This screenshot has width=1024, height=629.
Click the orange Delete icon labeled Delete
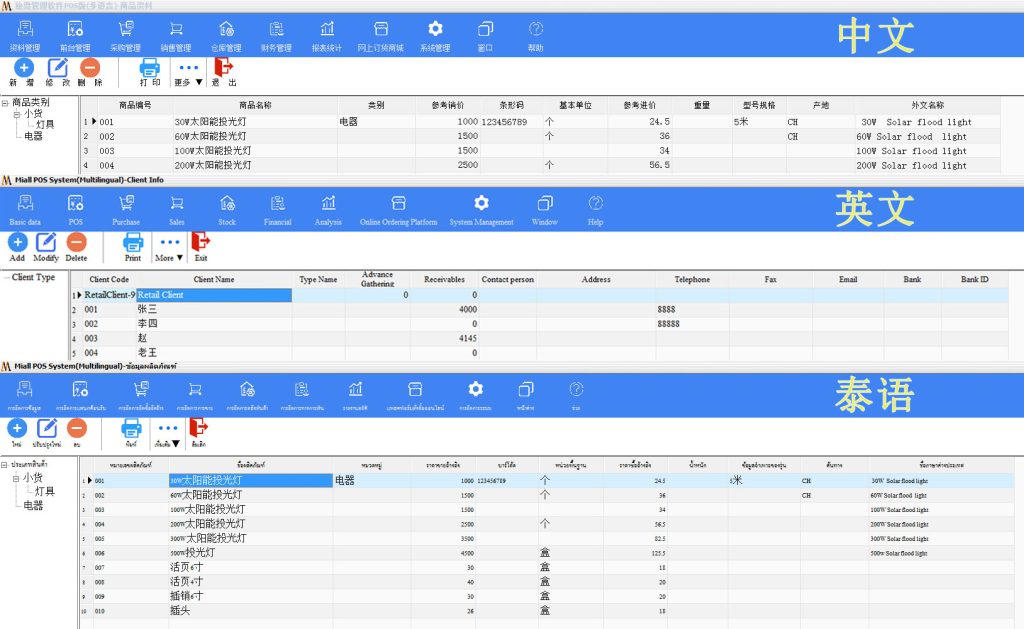coord(76,242)
